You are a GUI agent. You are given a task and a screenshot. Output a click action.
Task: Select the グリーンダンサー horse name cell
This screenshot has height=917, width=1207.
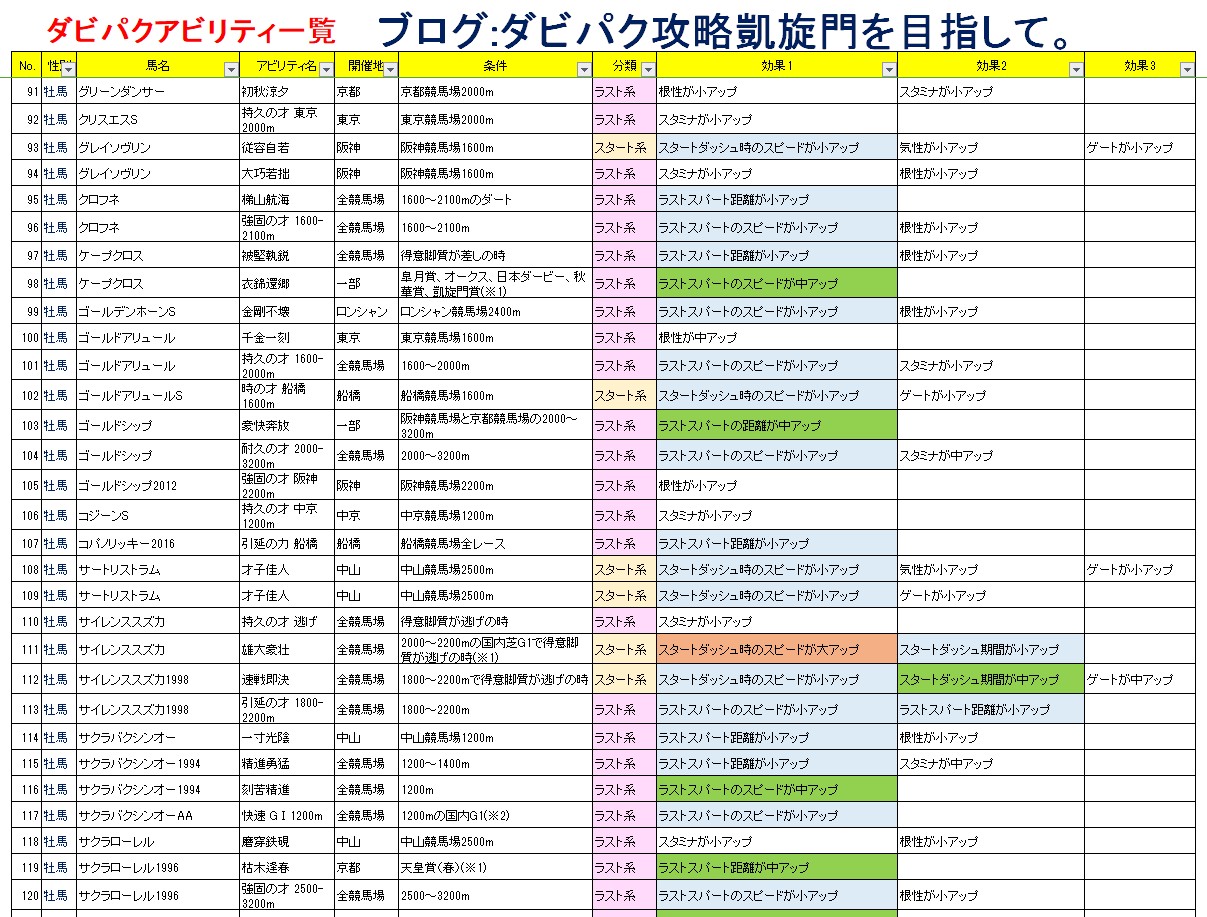[x=158, y=91]
